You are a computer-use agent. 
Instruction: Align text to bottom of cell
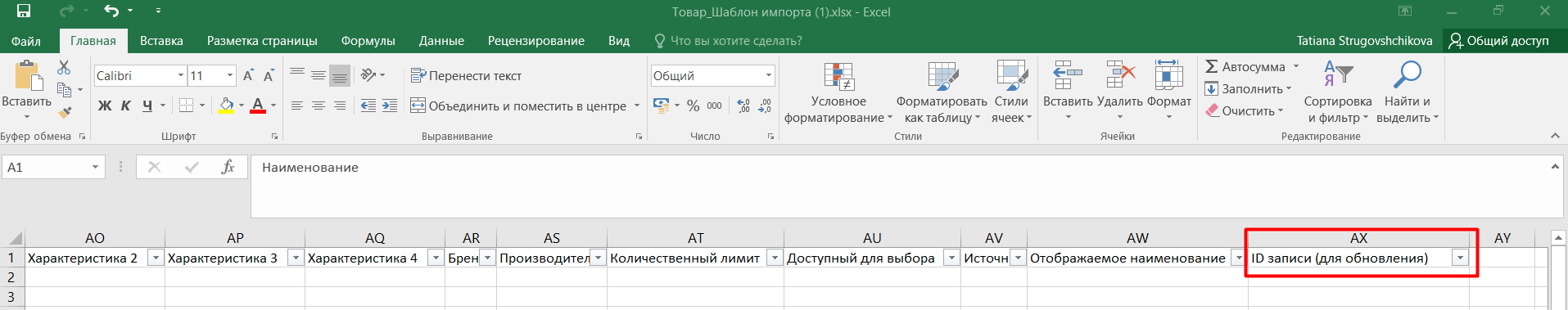click(x=340, y=75)
